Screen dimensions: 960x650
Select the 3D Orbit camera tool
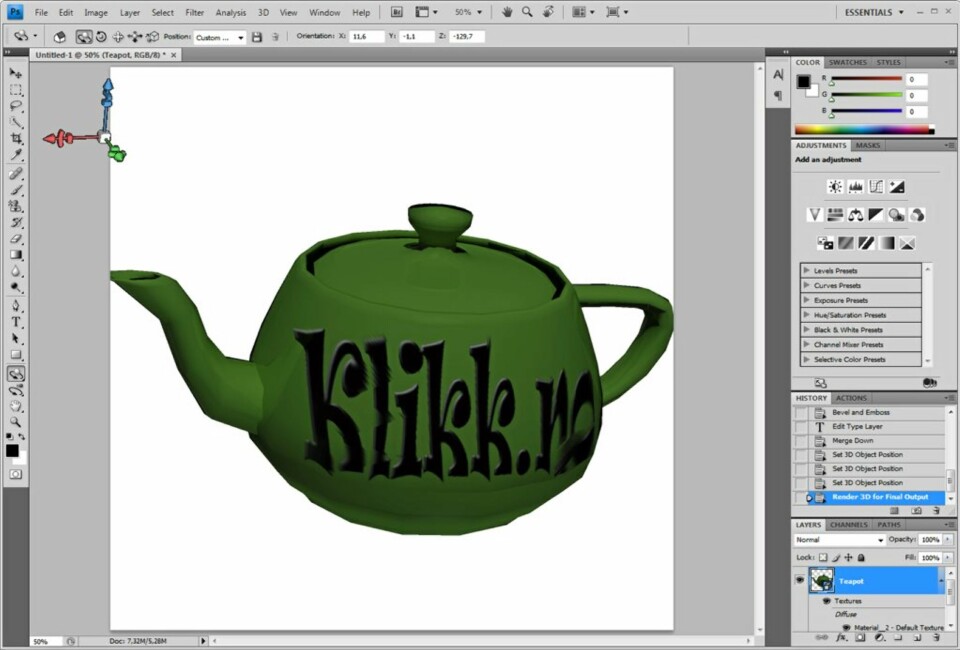16,390
